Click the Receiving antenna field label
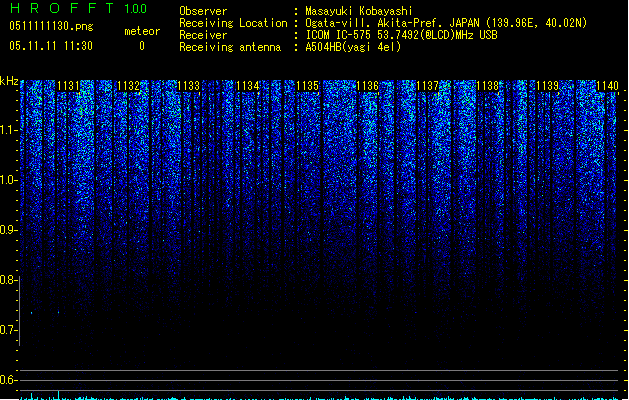This screenshot has width=629, height=400. [x=230, y=47]
